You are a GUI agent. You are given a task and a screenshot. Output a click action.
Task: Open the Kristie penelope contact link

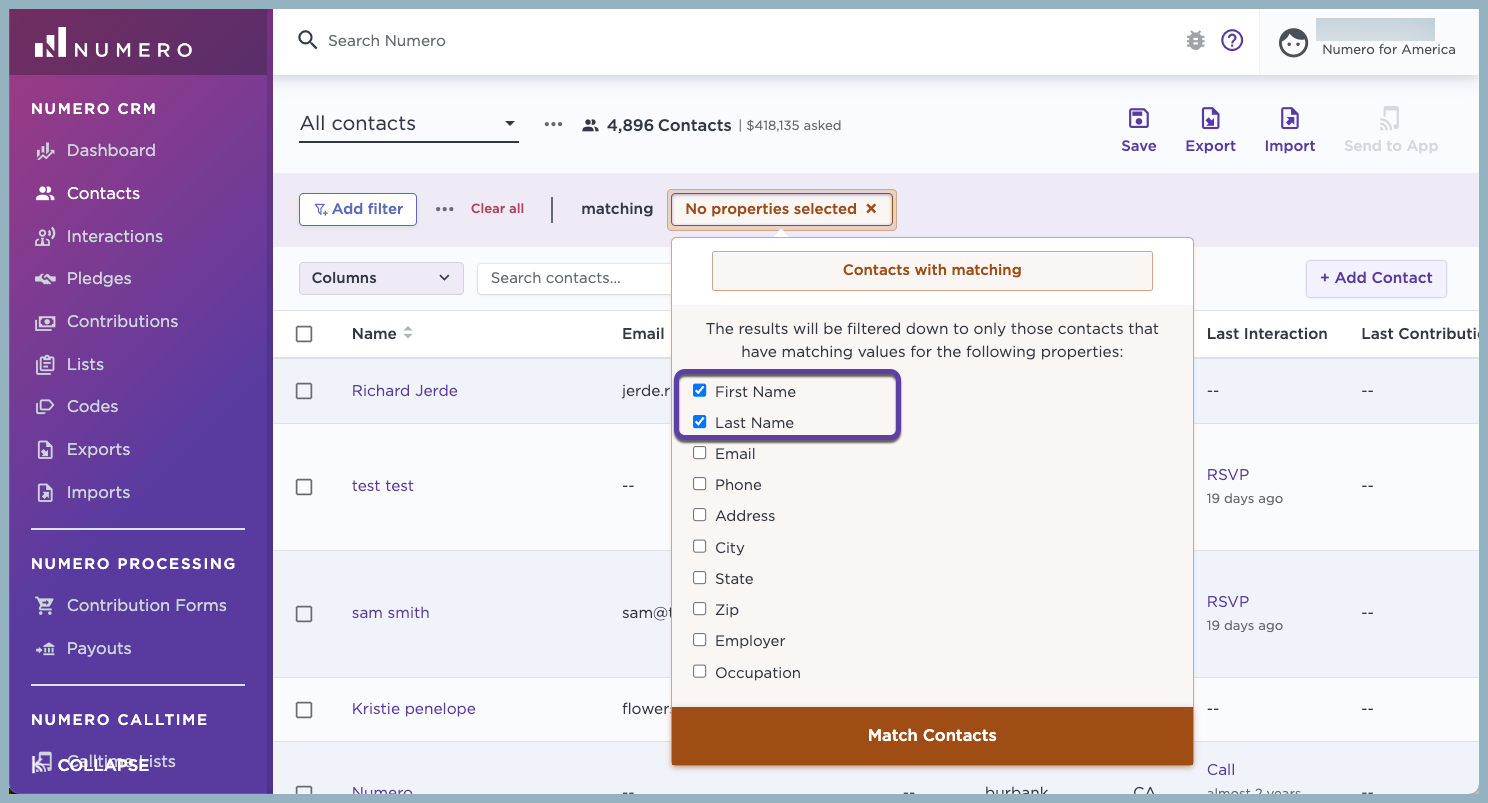click(x=414, y=709)
